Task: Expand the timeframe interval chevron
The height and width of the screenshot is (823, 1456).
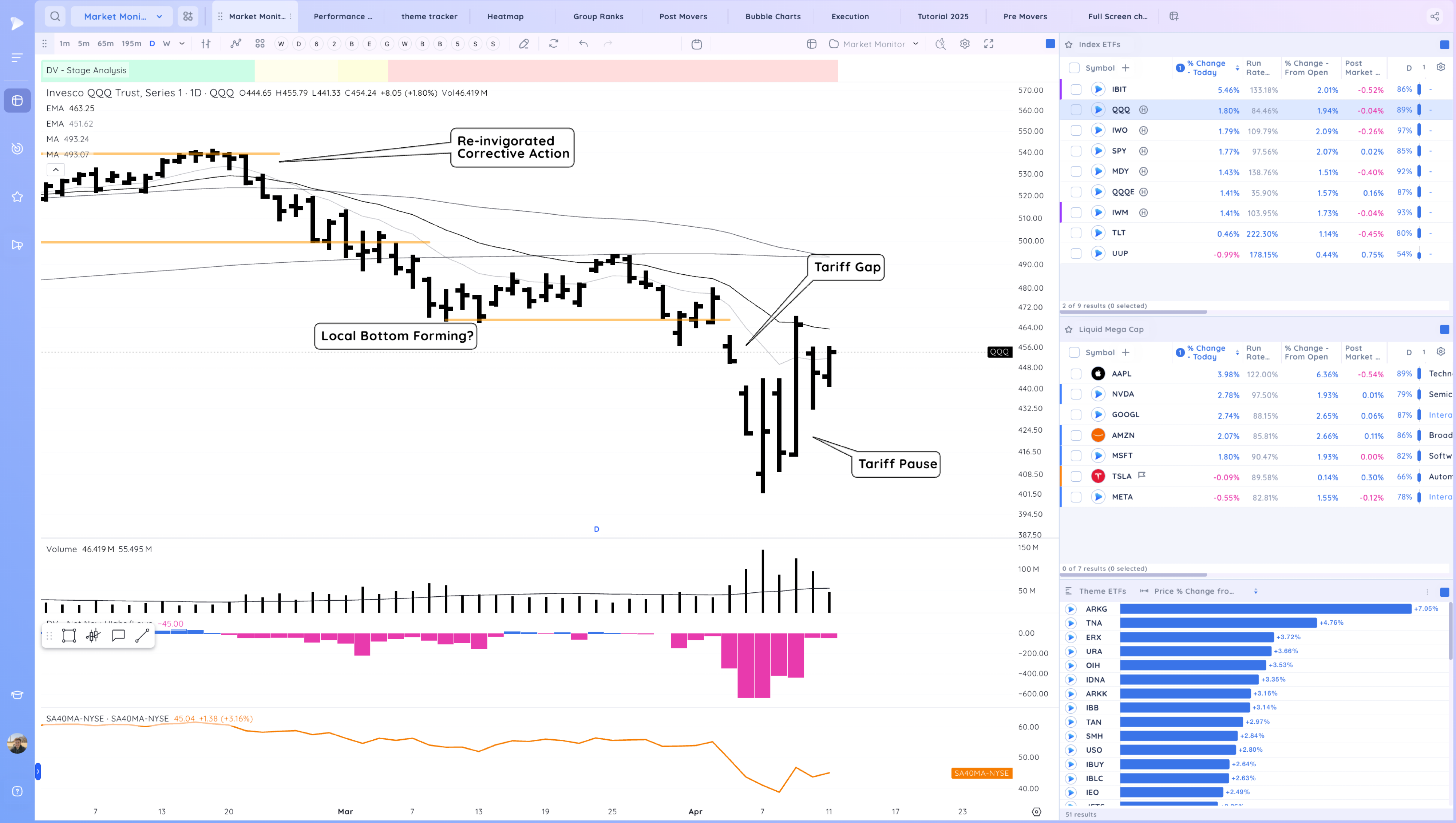Action: 182,44
